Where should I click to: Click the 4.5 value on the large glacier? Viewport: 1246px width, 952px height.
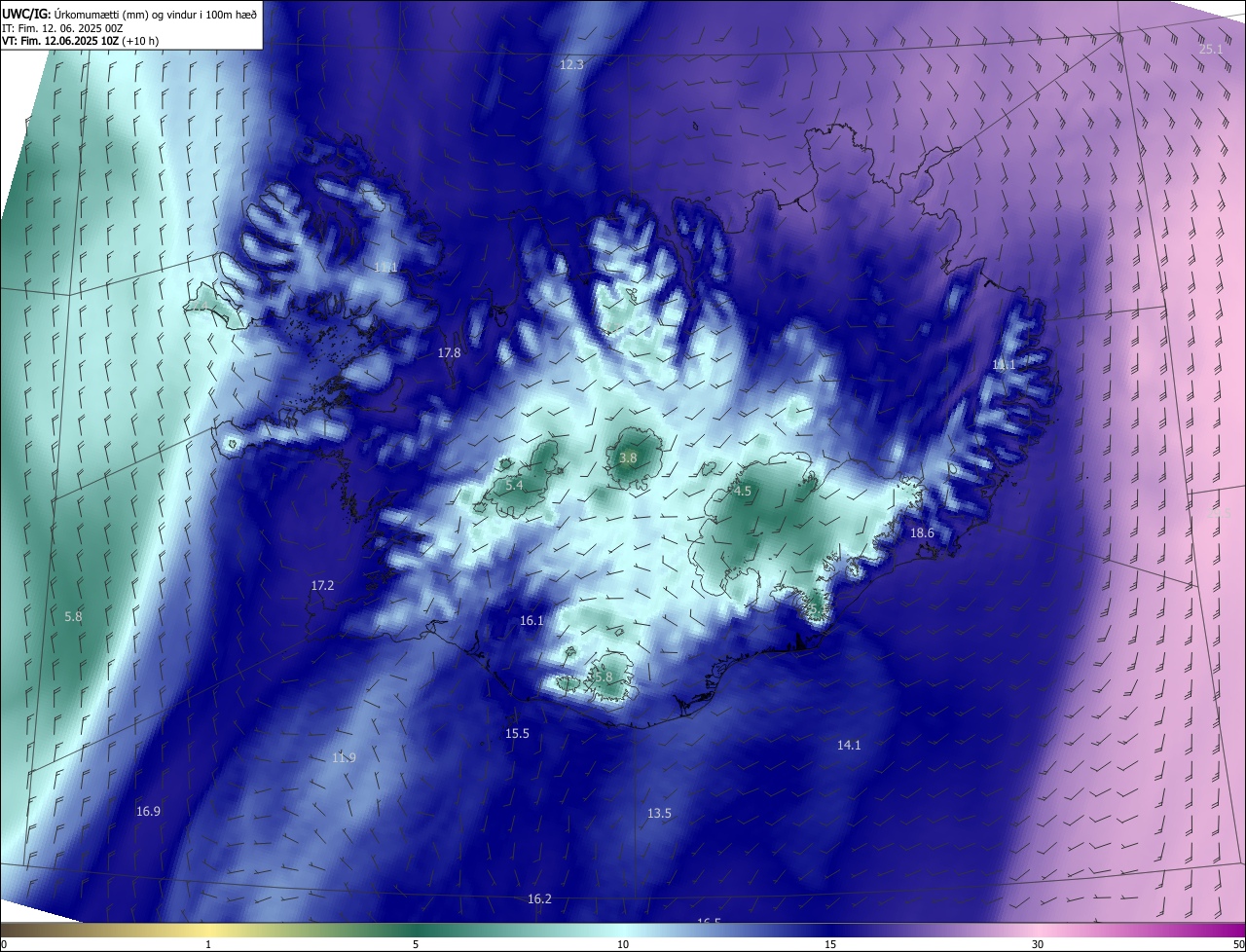click(x=743, y=491)
